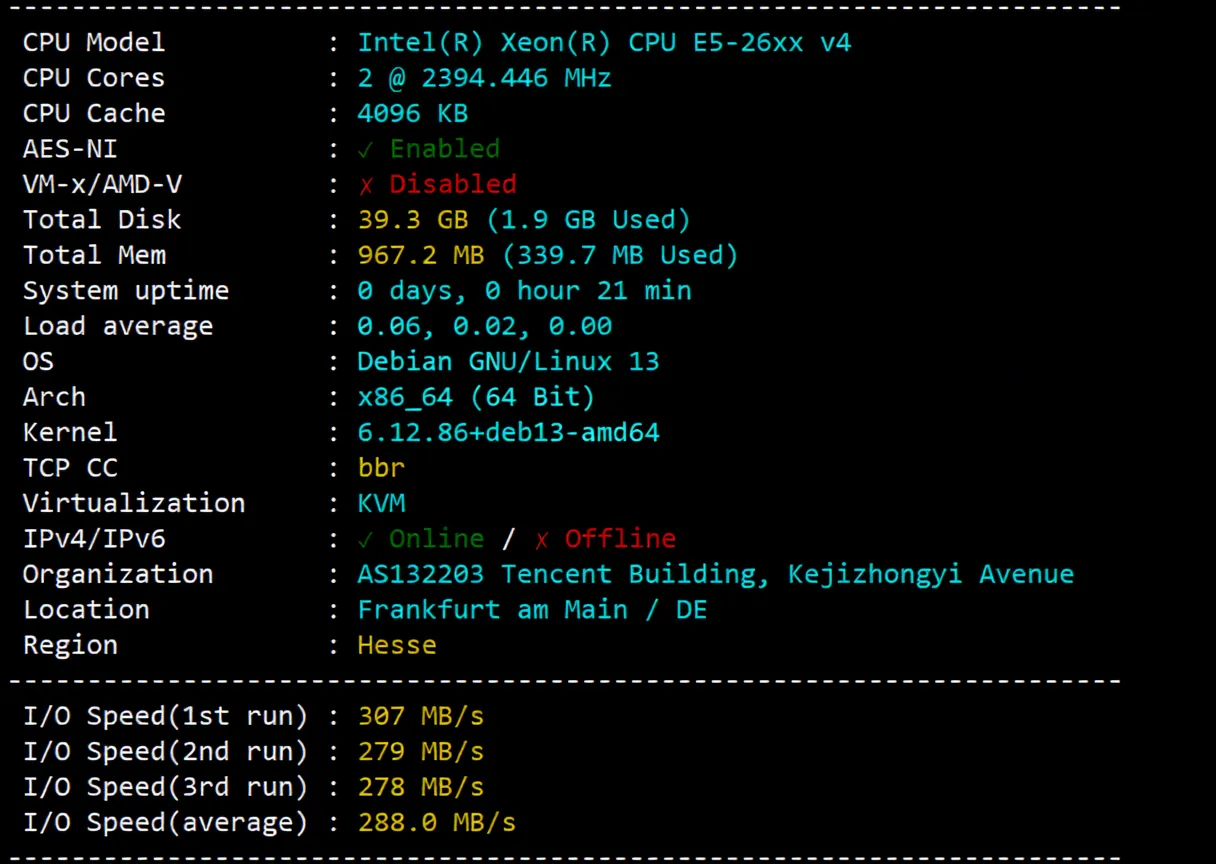Click the Total Mem label

coord(94,255)
